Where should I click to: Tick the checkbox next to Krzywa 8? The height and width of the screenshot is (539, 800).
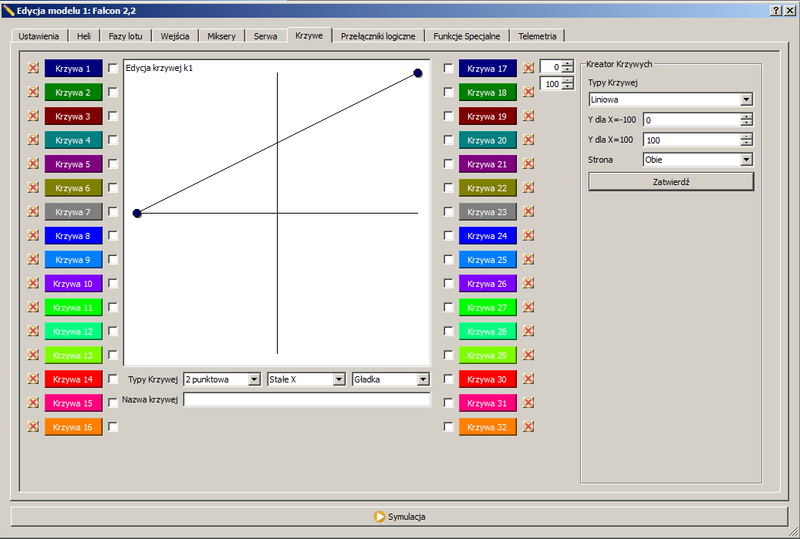pyautogui.click(x=113, y=235)
